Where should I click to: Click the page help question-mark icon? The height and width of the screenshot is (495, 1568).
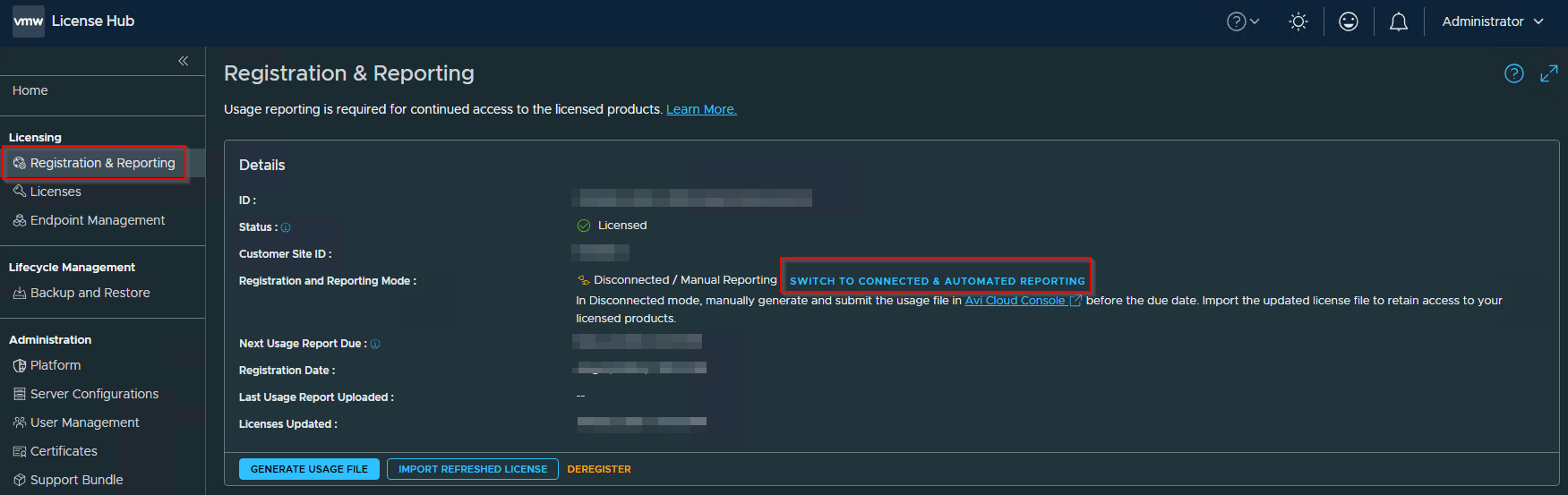(1514, 73)
